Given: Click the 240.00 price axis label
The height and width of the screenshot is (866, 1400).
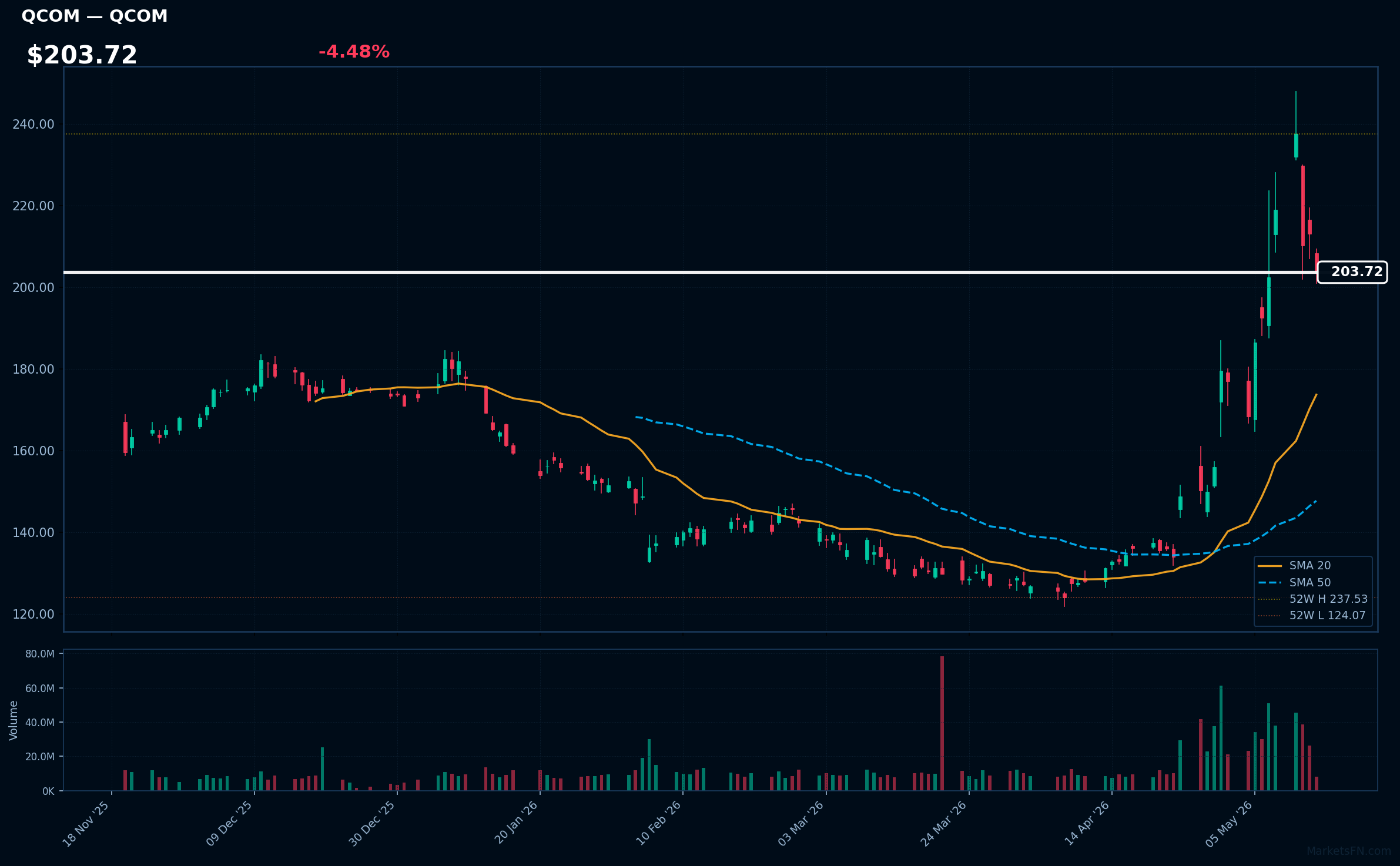Looking at the screenshot, I should [x=33, y=125].
